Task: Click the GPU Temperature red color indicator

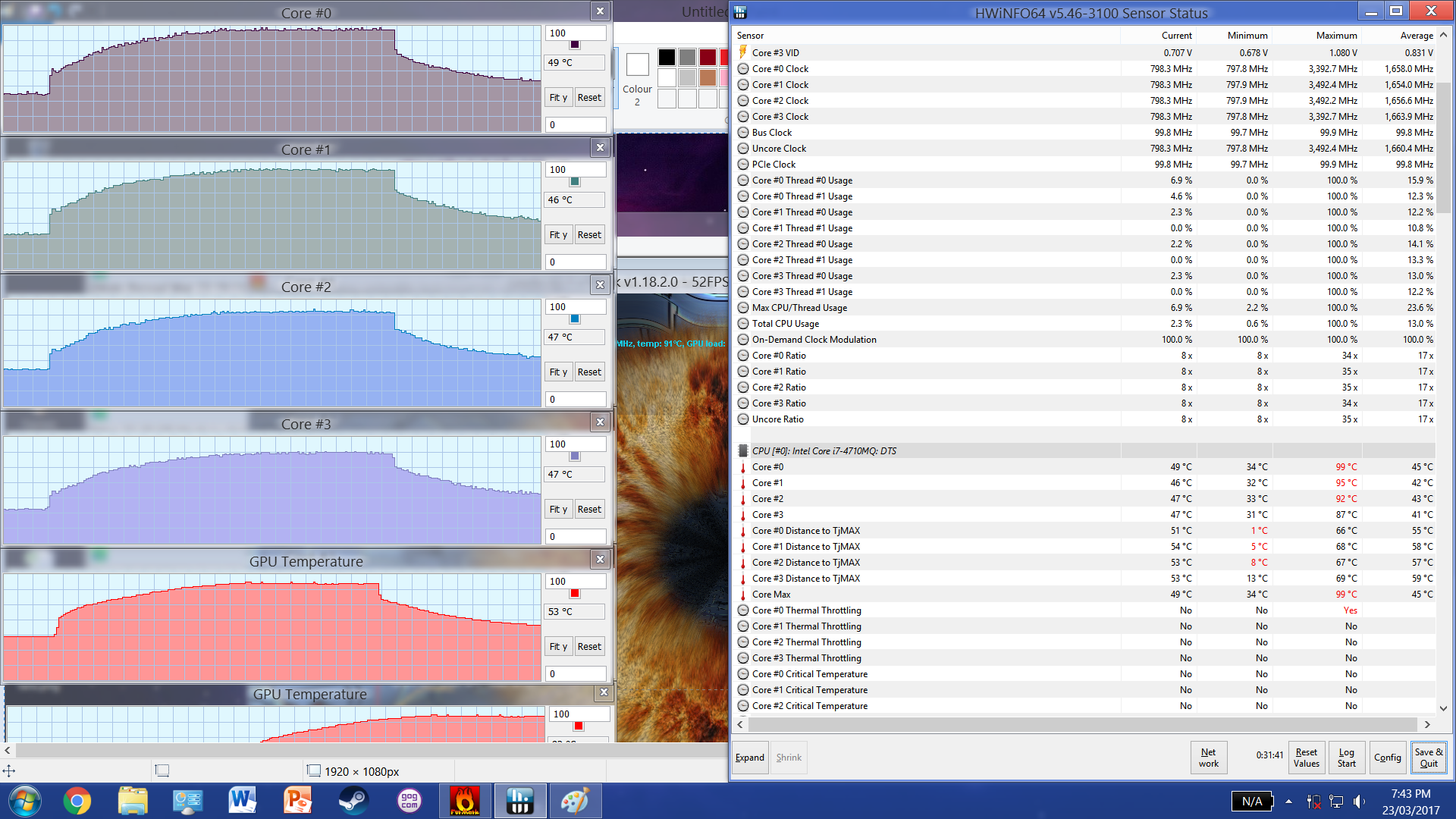Action: [575, 594]
